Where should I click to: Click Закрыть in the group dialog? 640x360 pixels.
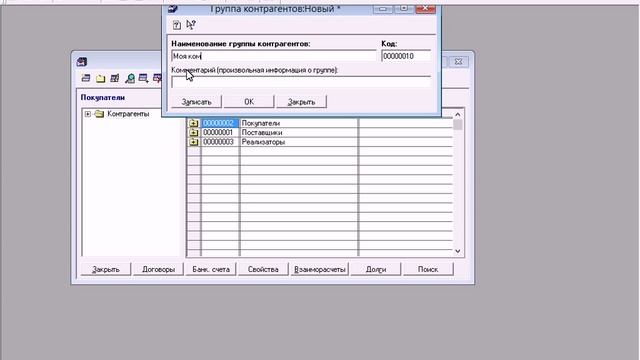(302, 102)
